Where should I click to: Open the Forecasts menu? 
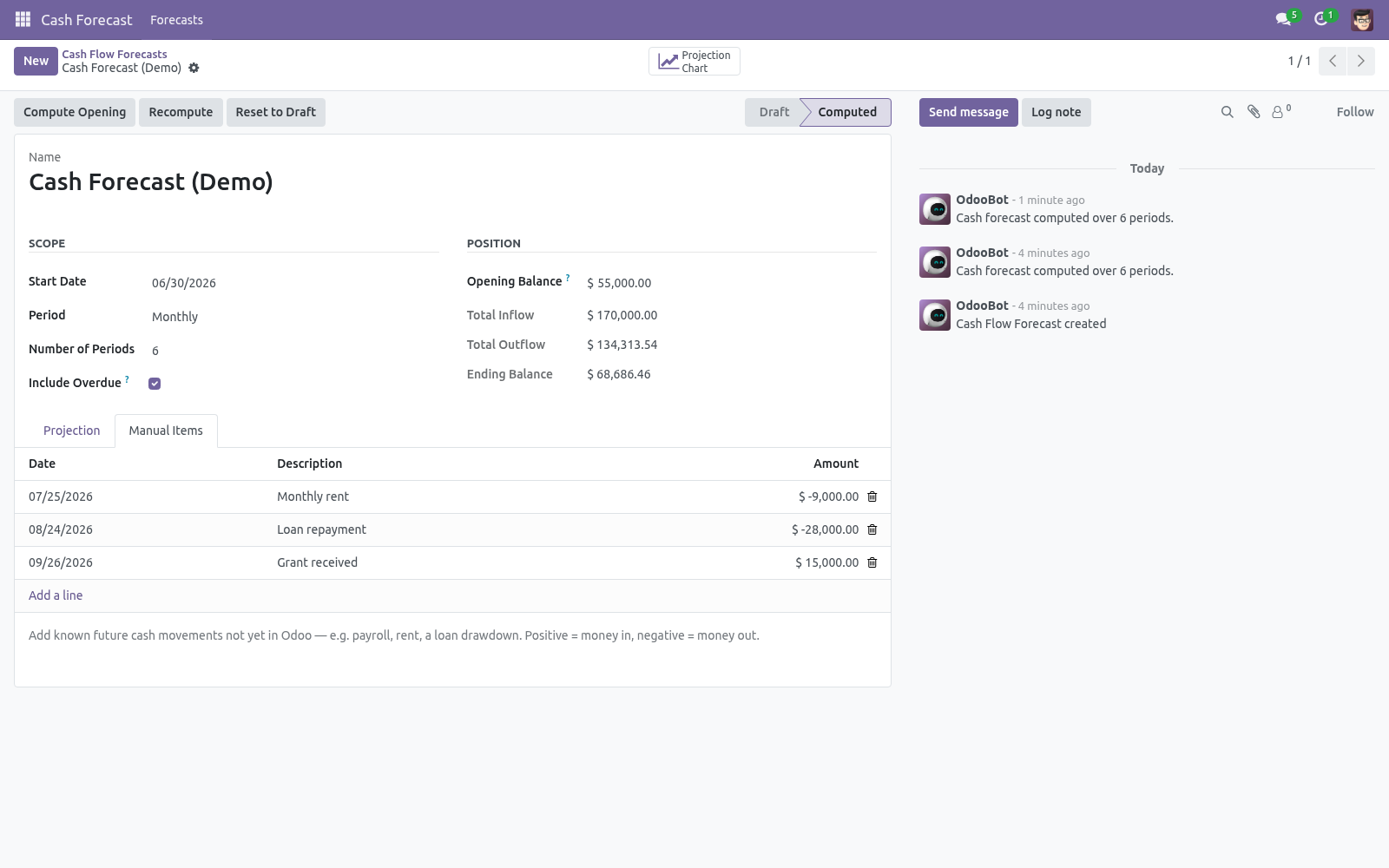pos(176,19)
